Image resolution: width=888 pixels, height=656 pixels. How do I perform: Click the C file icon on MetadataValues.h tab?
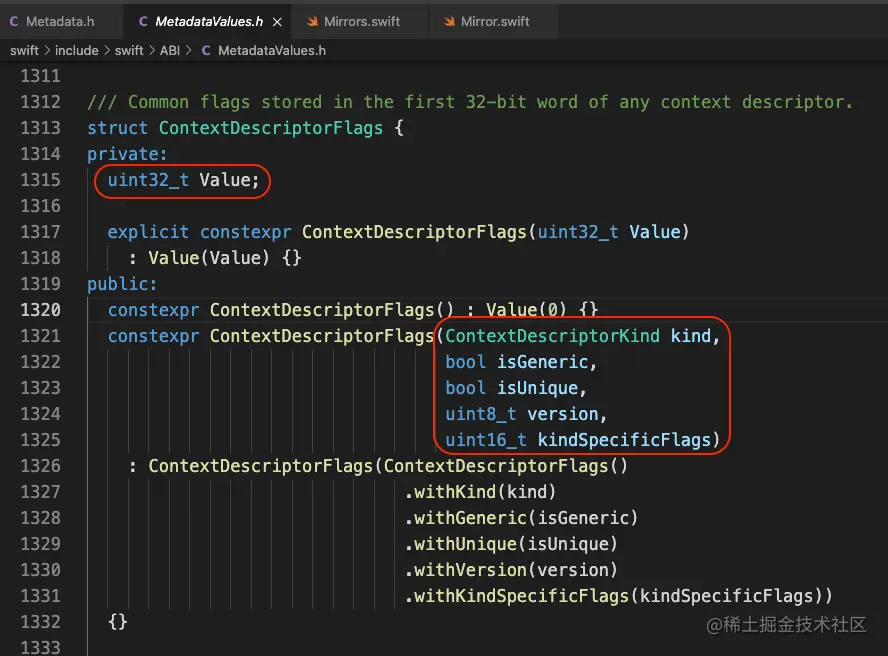(143, 22)
